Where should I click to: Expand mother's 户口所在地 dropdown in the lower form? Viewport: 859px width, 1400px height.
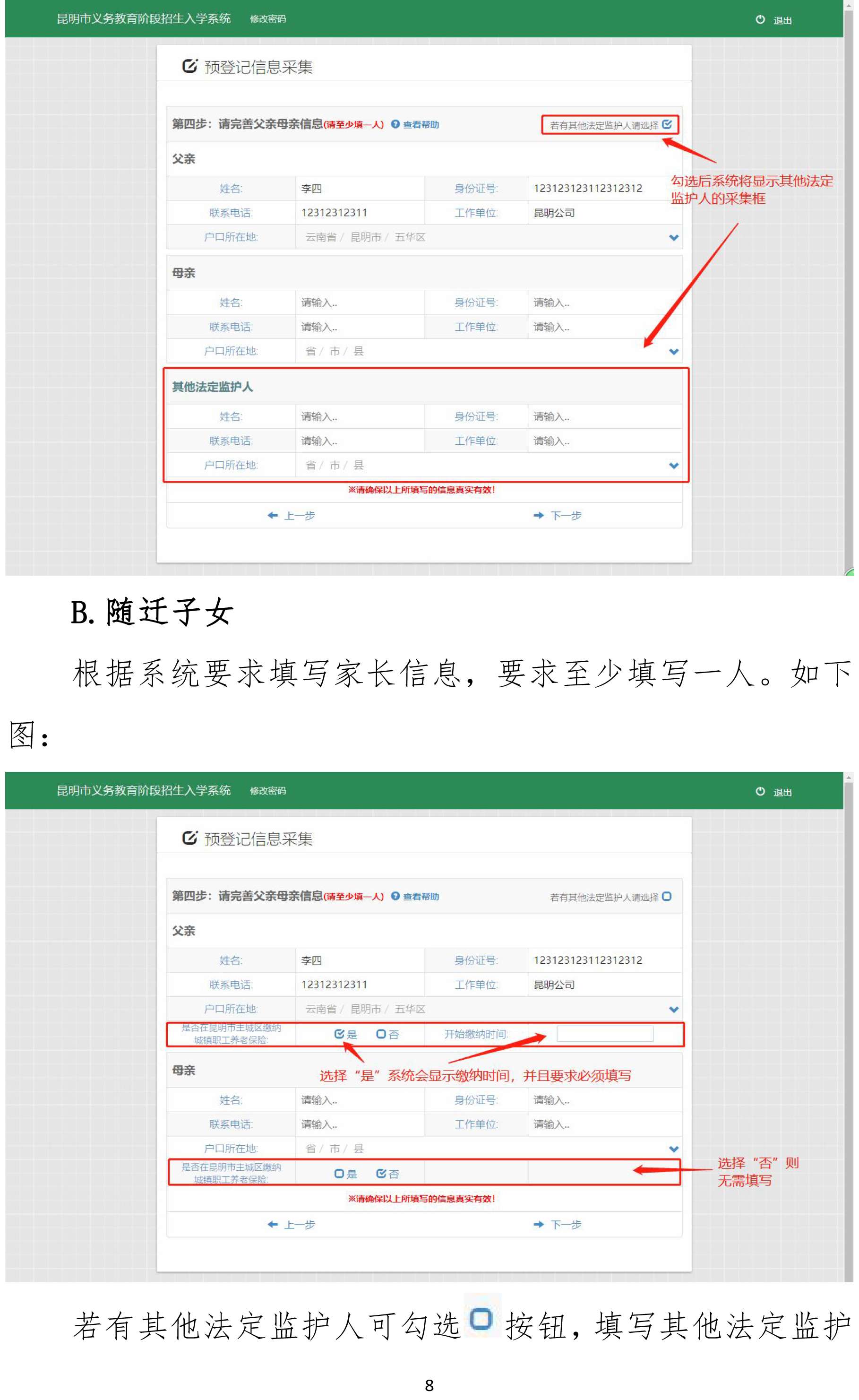[674, 1148]
